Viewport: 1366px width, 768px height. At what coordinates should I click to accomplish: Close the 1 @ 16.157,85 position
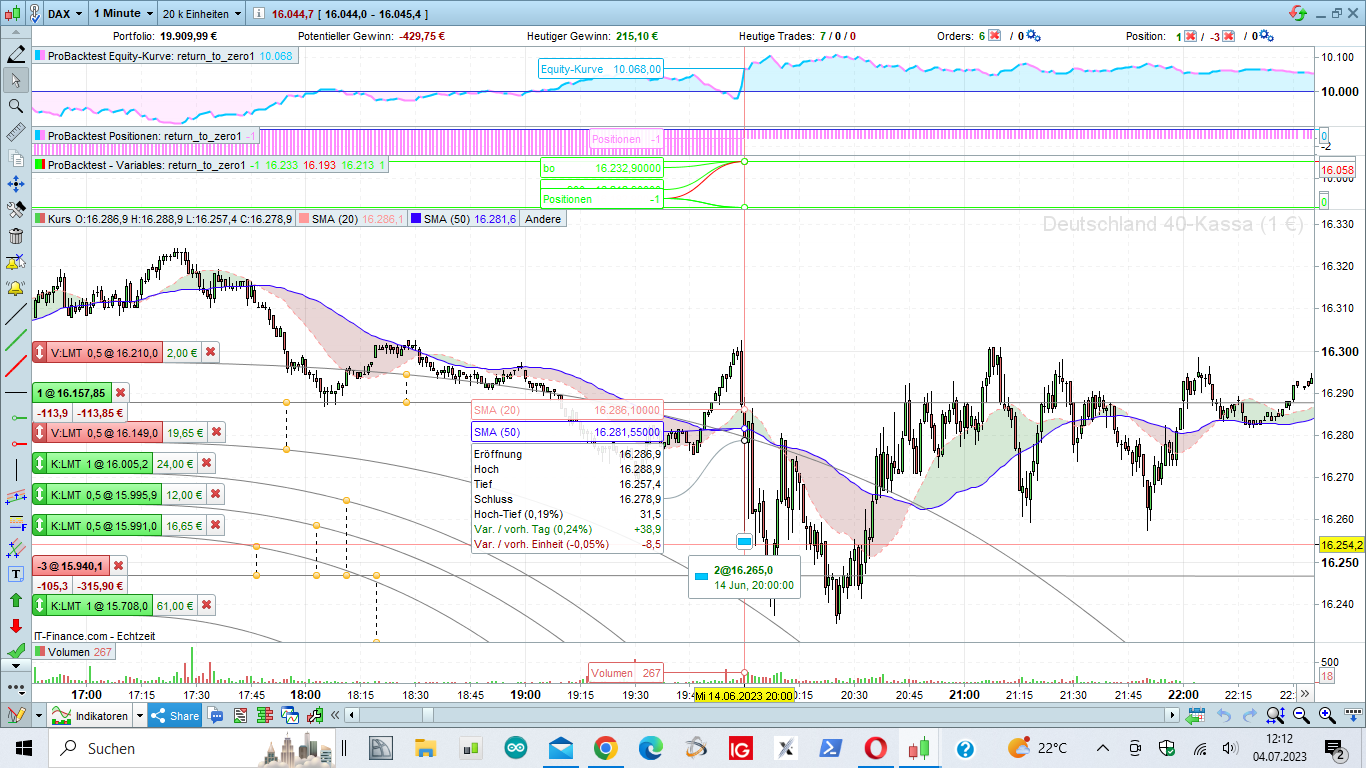[x=120, y=393]
